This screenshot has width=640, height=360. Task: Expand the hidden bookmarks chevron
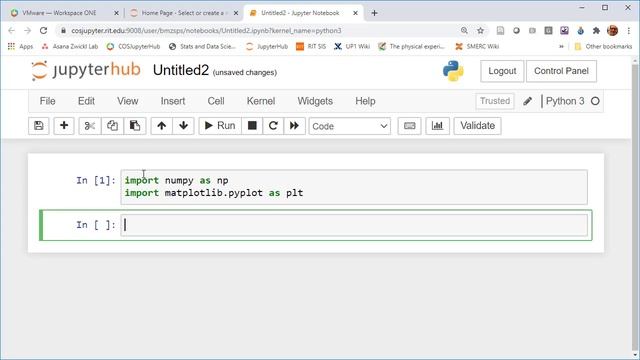(561, 47)
